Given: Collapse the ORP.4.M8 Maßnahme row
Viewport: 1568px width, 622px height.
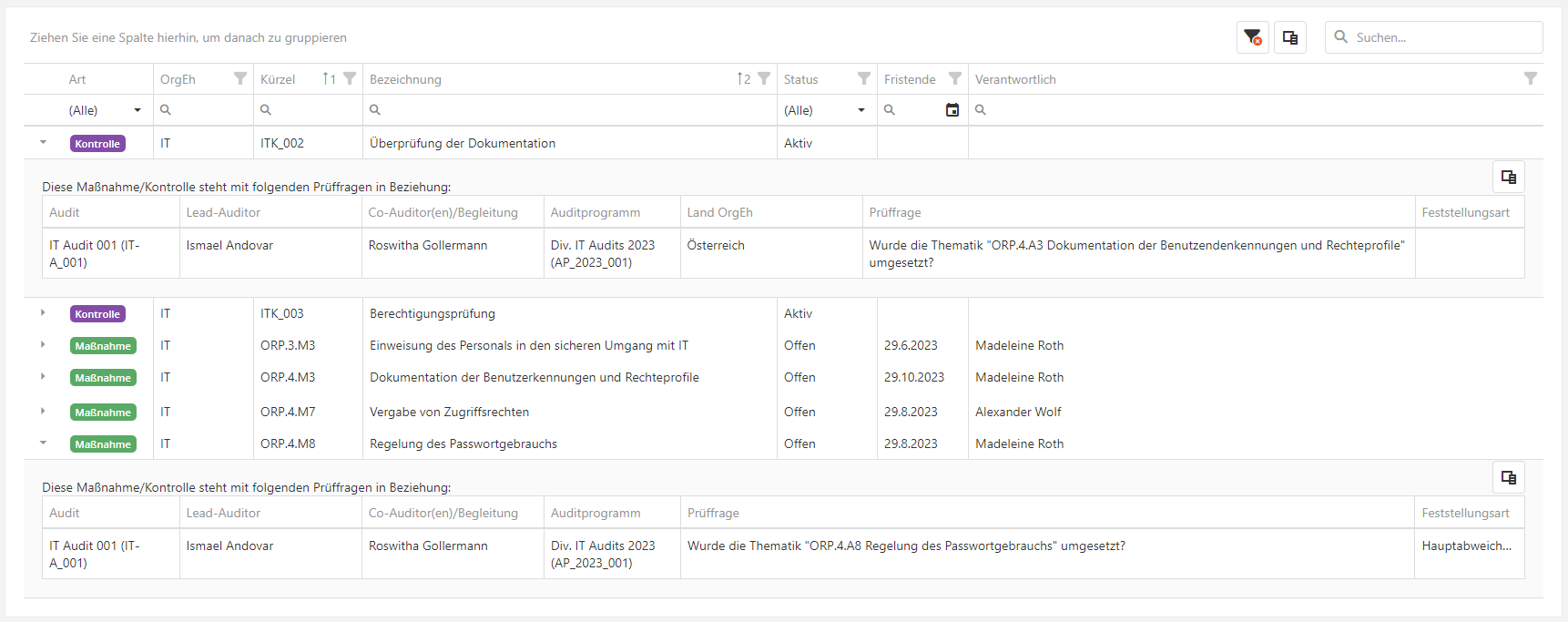Looking at the screenshot, I should pos(43,444).
